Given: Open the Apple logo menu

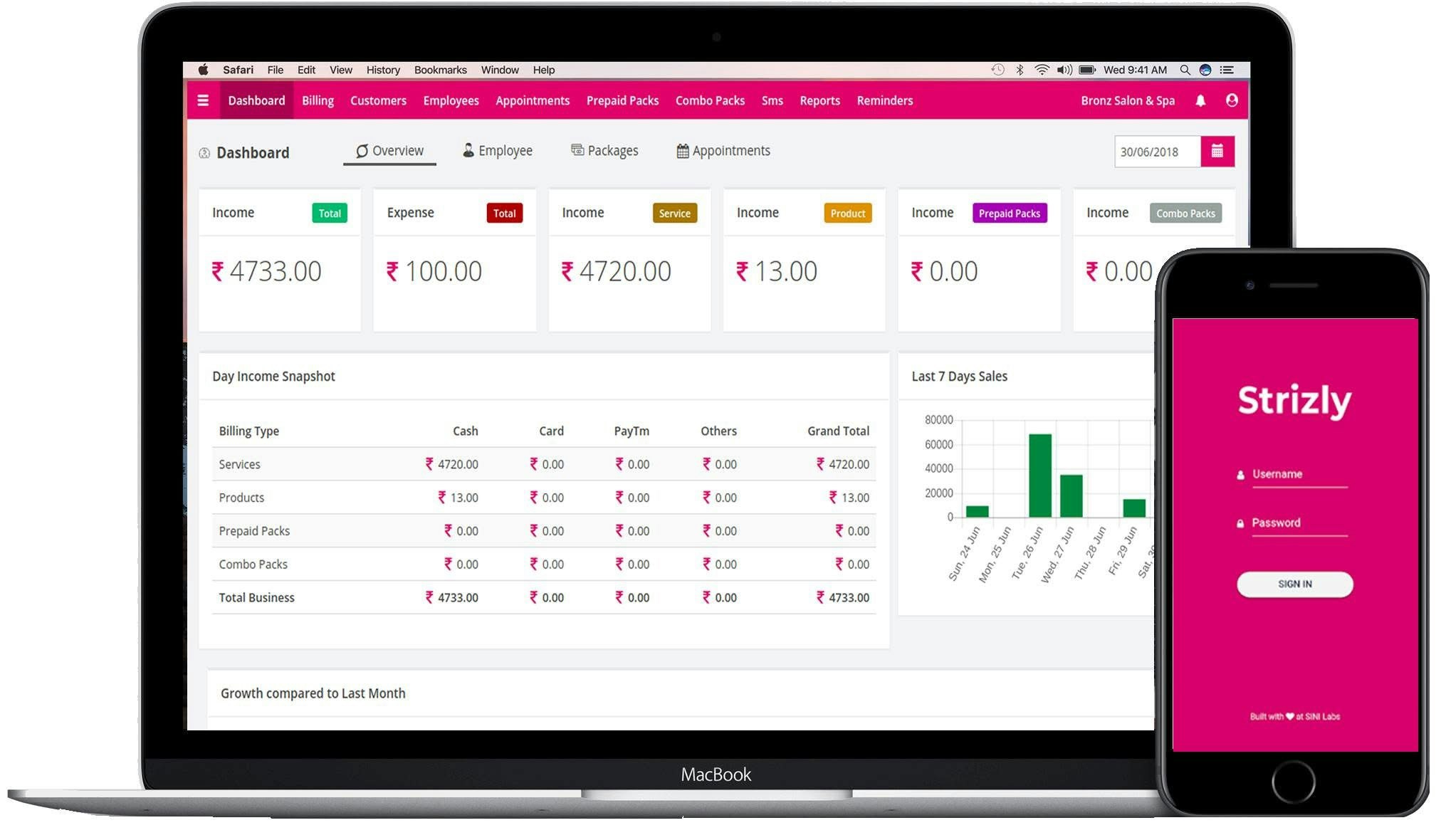Looking at the screenshot, I should pos(204,70).
